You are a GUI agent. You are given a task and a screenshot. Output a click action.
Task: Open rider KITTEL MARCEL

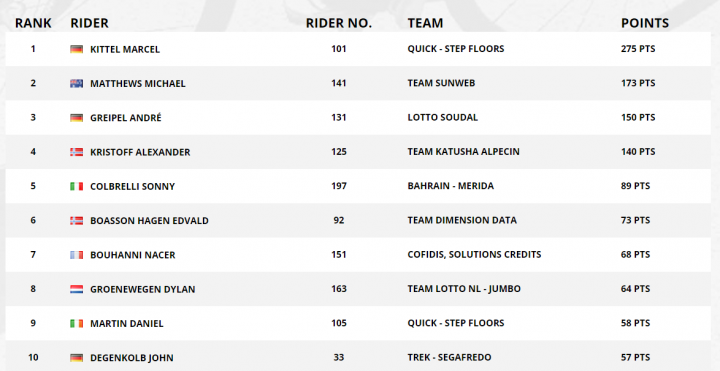(125, 49)
